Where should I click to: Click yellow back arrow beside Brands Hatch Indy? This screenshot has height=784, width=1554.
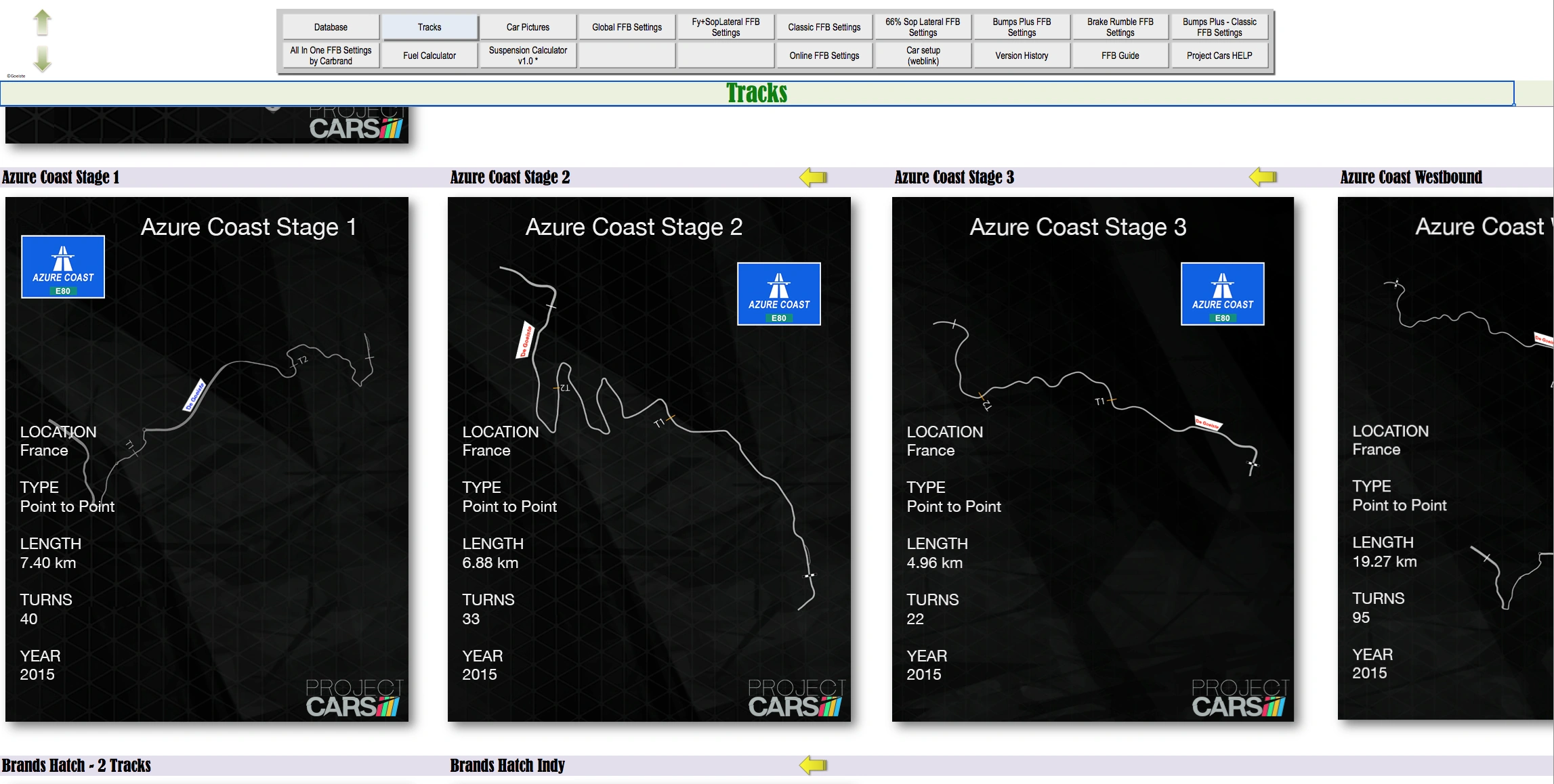[813, 766]
